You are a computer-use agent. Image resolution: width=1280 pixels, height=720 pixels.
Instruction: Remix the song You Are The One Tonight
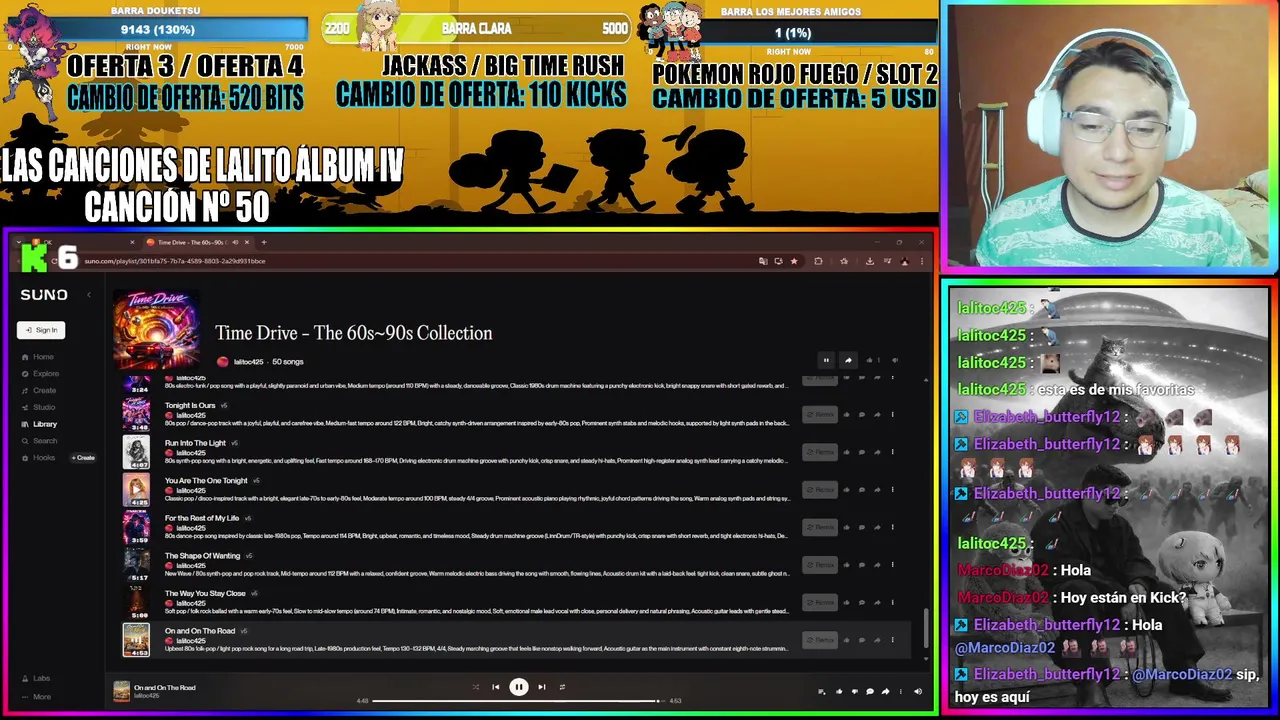click(820, 489)
